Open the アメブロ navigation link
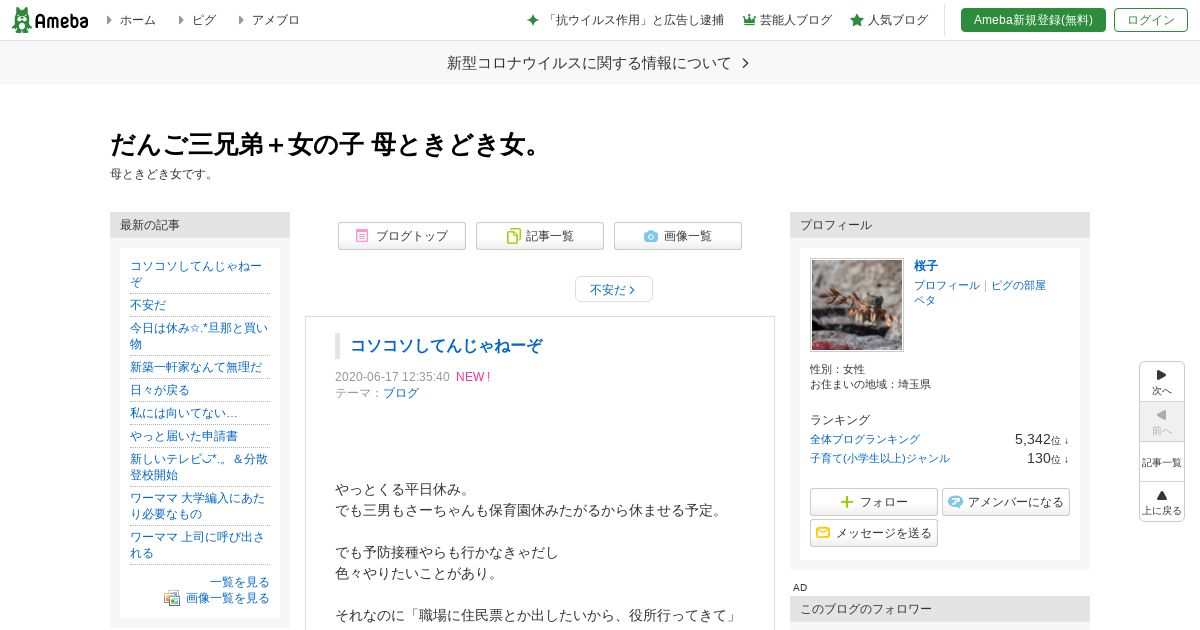Screen dimensions: 1200x630 (x=276, y=20)
